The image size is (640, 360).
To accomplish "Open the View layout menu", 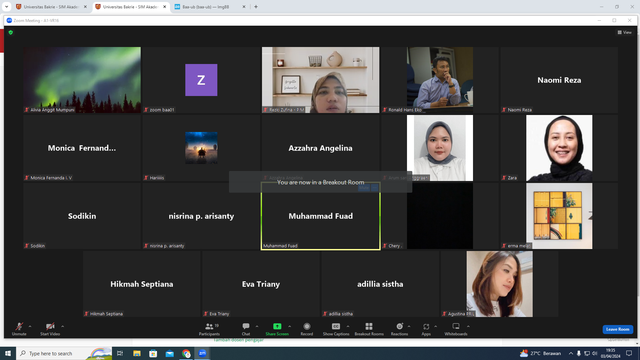I will 624,32.
